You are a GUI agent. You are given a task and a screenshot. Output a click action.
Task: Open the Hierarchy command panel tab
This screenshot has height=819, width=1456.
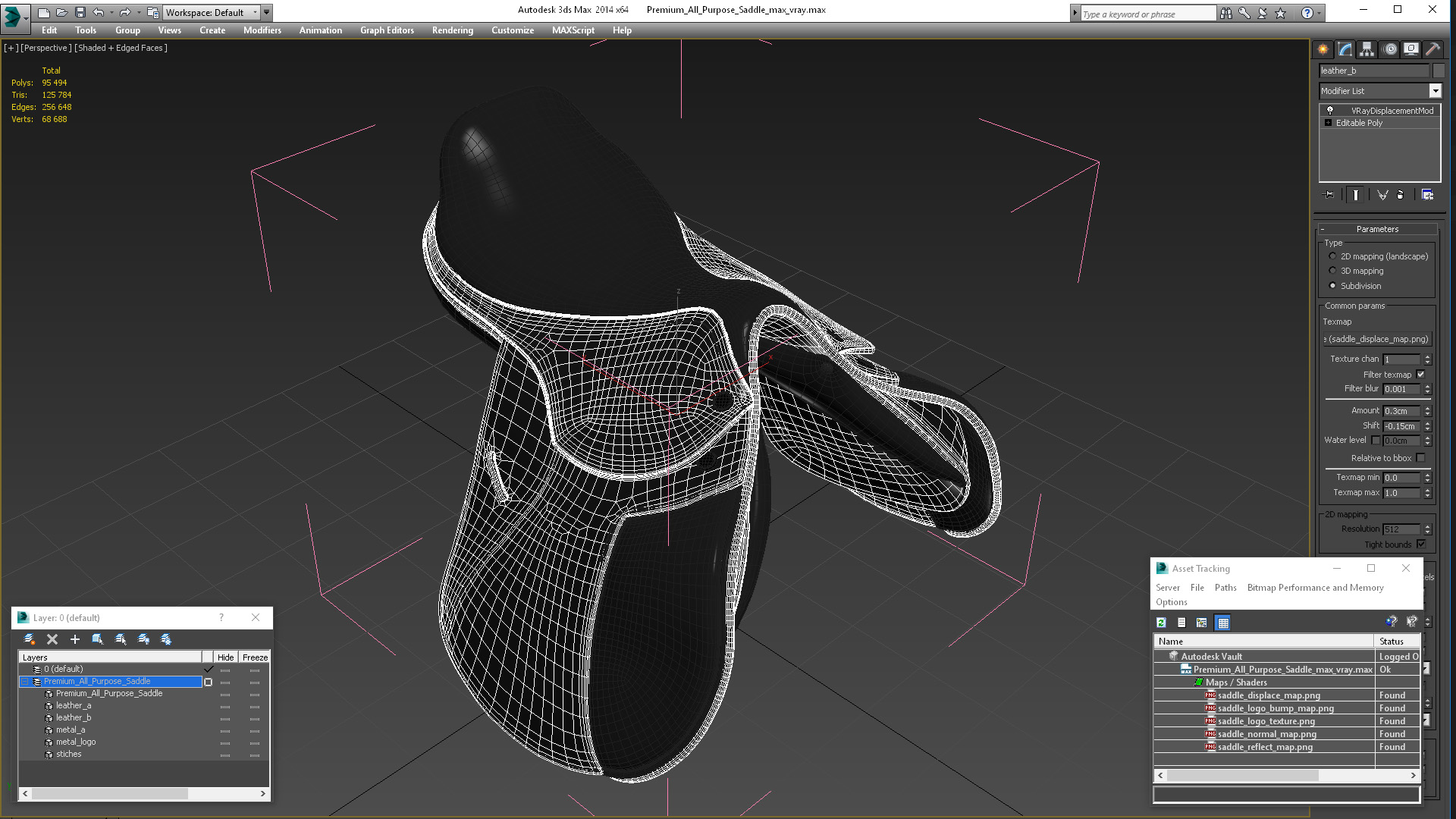[1367, 49]
